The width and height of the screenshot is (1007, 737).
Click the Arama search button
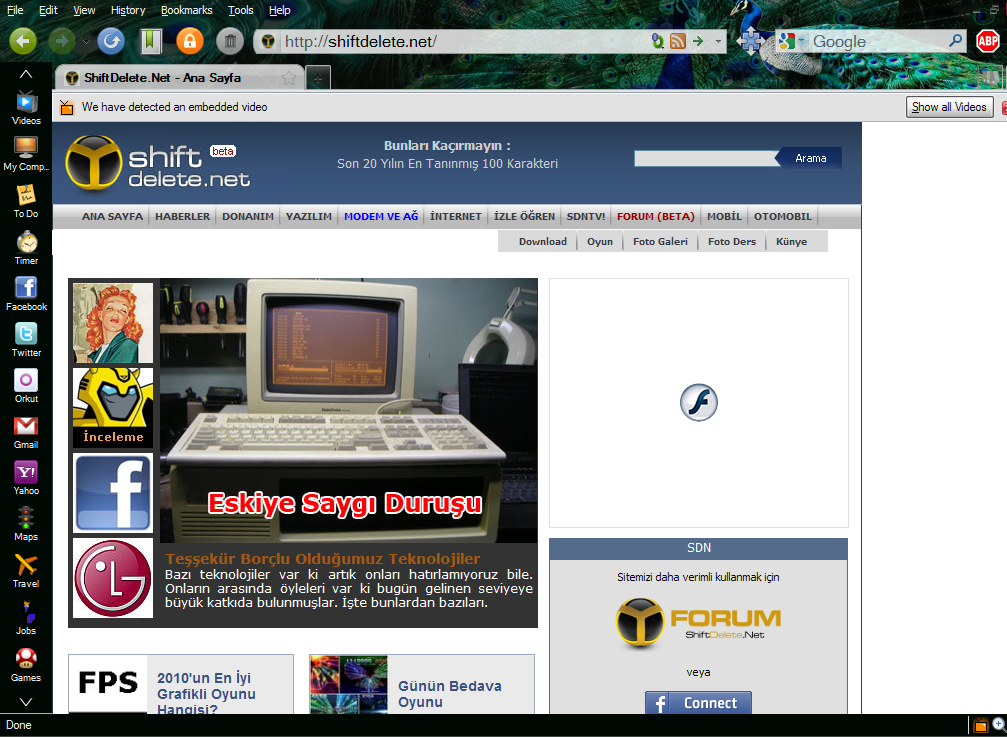pos(810,158)
